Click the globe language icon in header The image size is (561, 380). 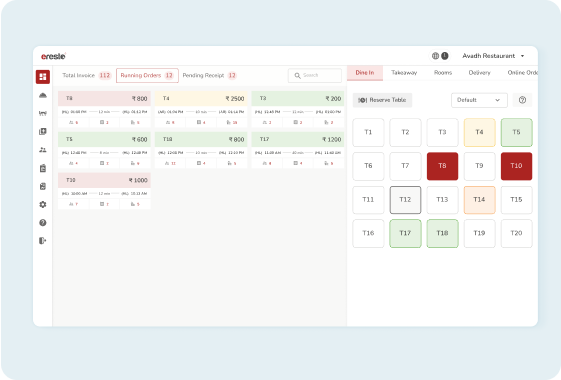[435, 56]
